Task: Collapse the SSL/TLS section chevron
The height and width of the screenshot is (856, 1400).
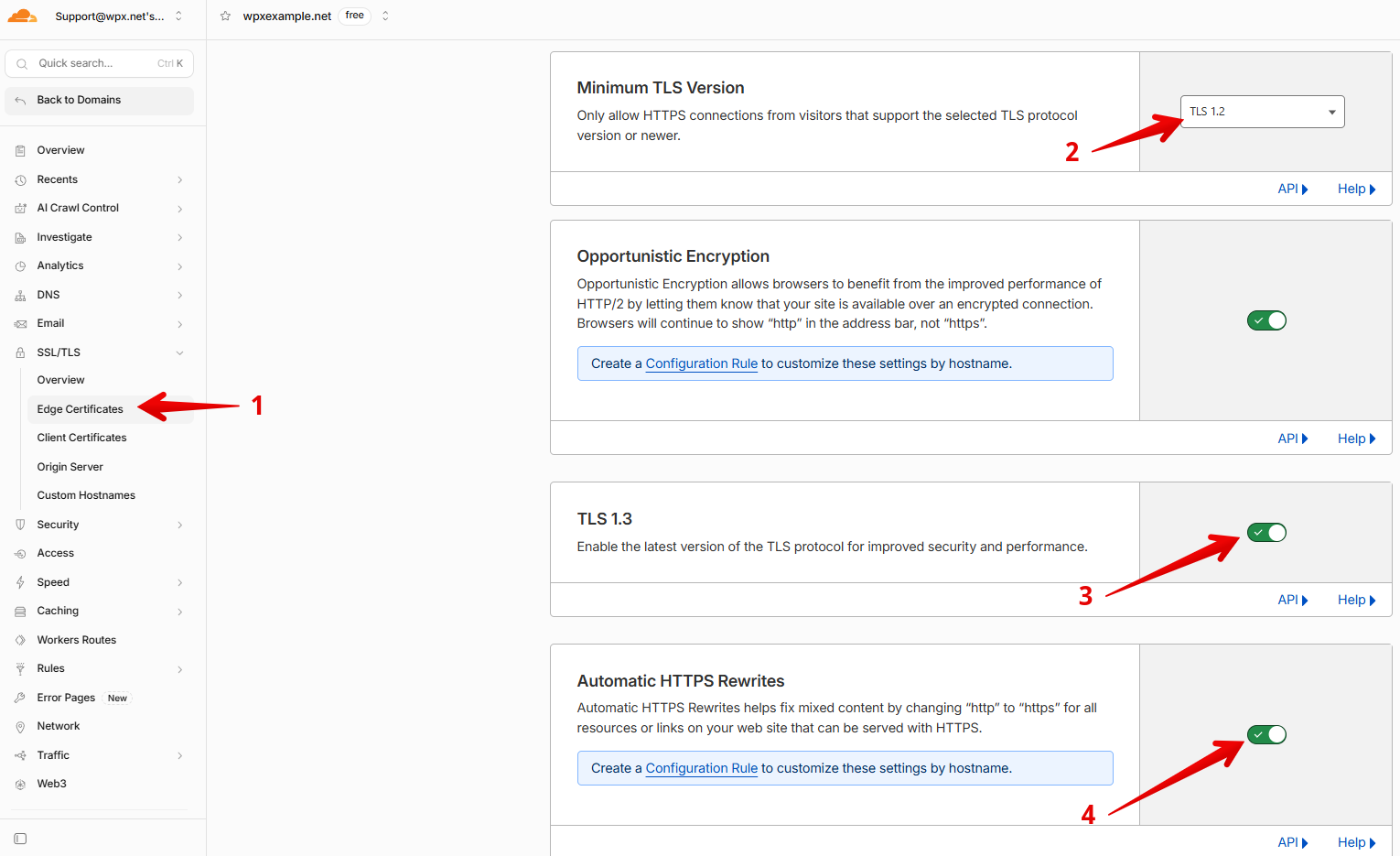Action: tap(179, 352)
